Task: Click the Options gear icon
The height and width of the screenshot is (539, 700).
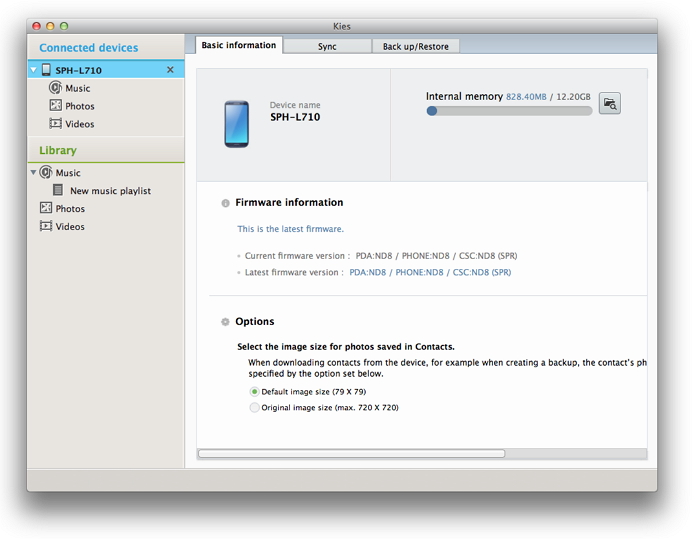Action: [x=225, y=322]
